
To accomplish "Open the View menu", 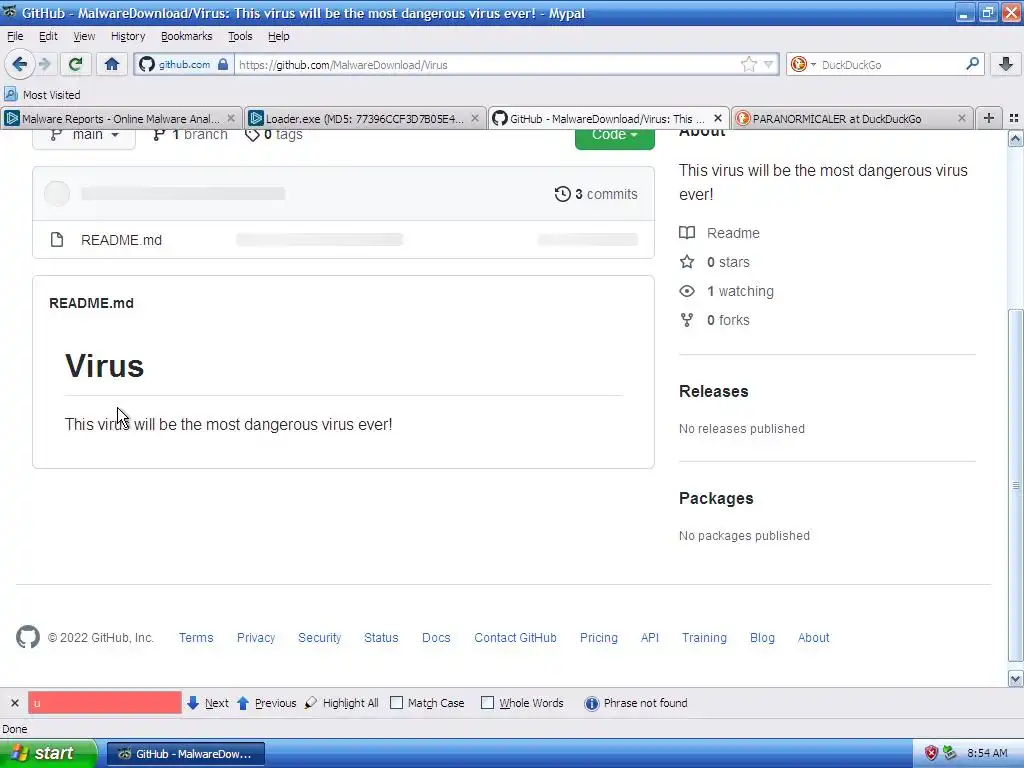I will click(x=84, y=36).
